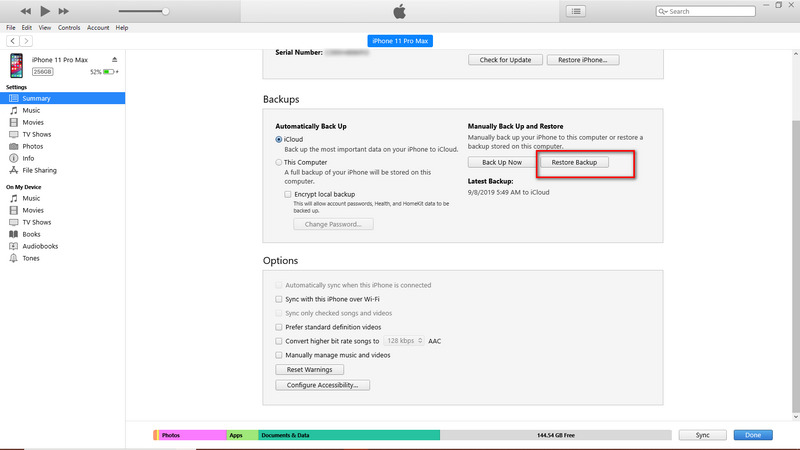The width and height of the screenshot is (800, 450).
Task: Click the iPhone 11 Pro Max tab button
Action: [400, 41]
